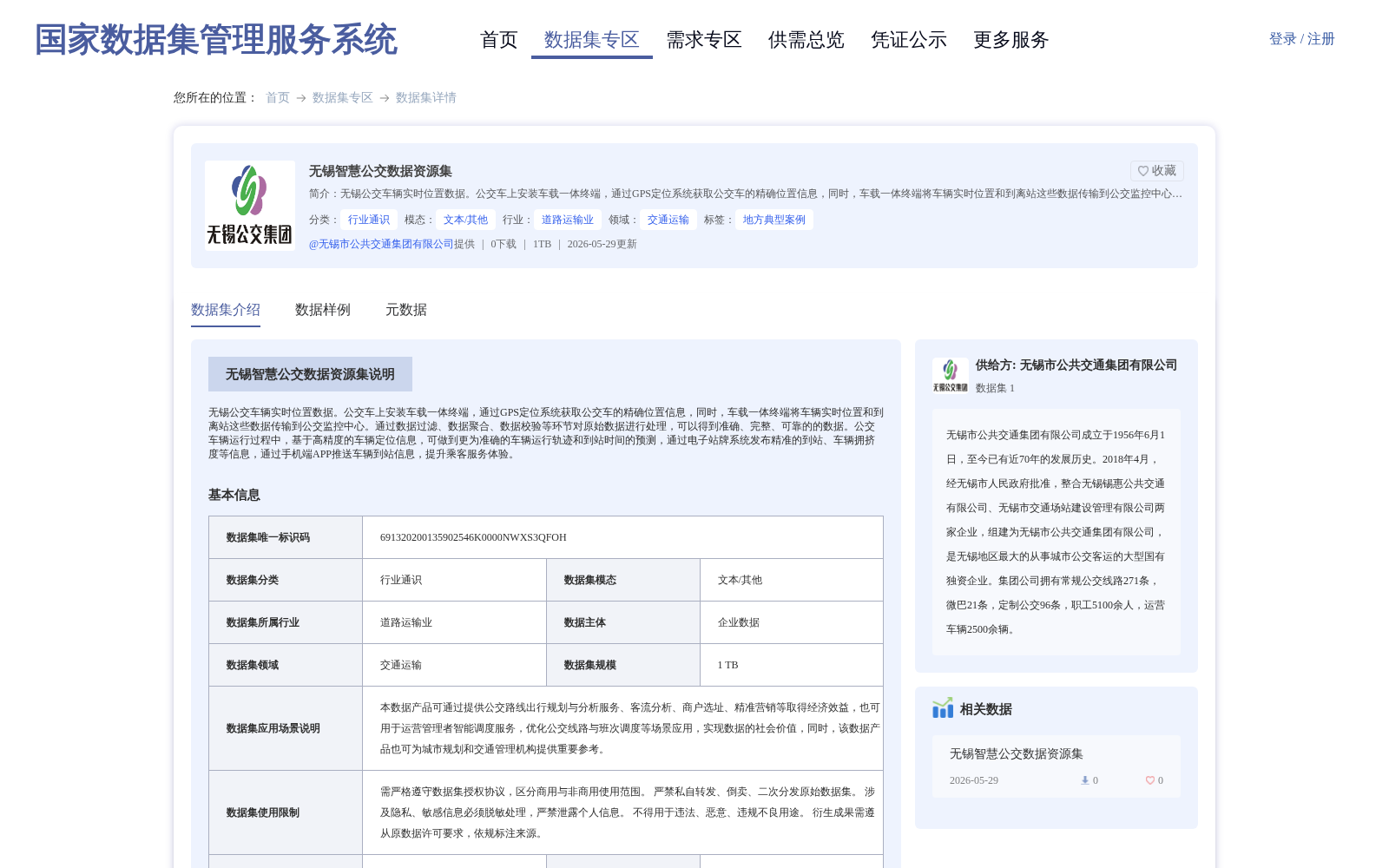The width and height of the screenshot is (1389, 868).
Task: Click the supplier logo in 供给方 panel
Action: (950, 375)
